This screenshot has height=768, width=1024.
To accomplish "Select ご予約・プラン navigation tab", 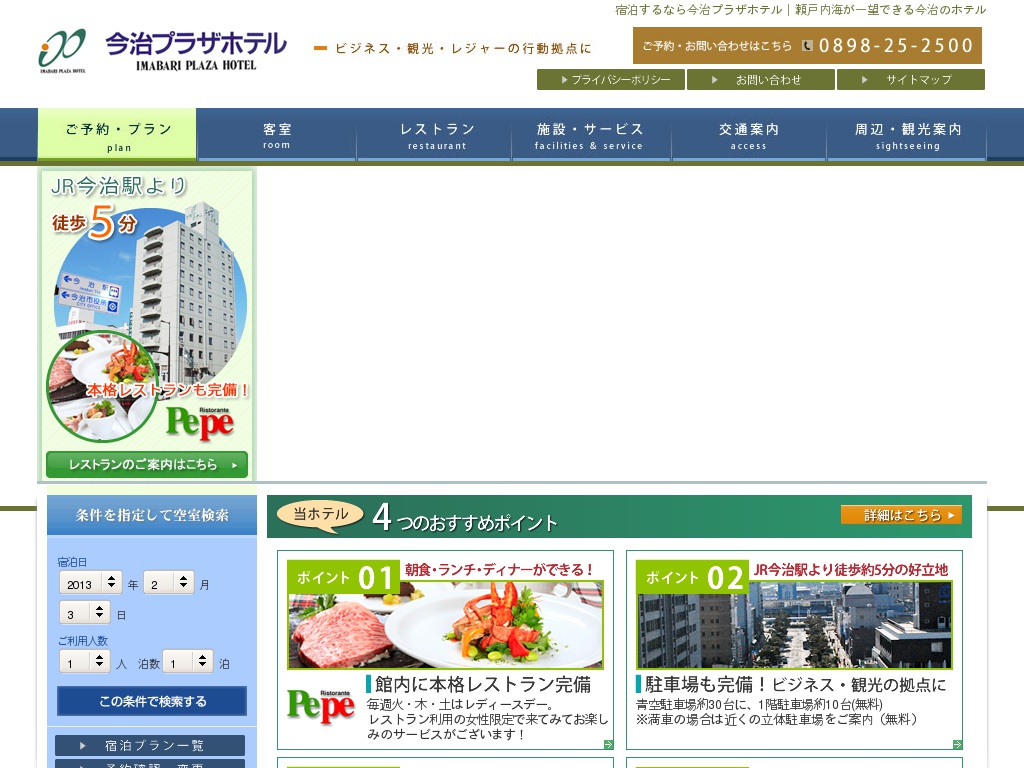I will point(117,135).
